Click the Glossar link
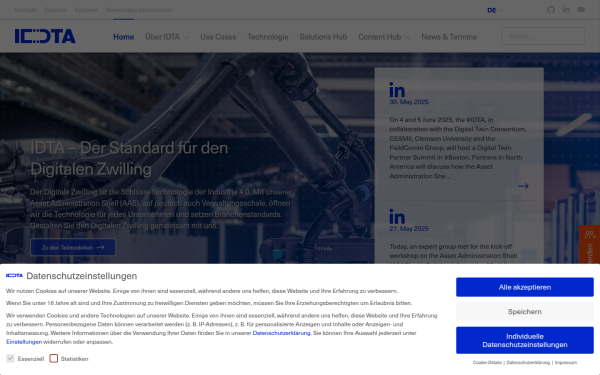This screenshot has width=600, height=375. click(x=56, y=10)
